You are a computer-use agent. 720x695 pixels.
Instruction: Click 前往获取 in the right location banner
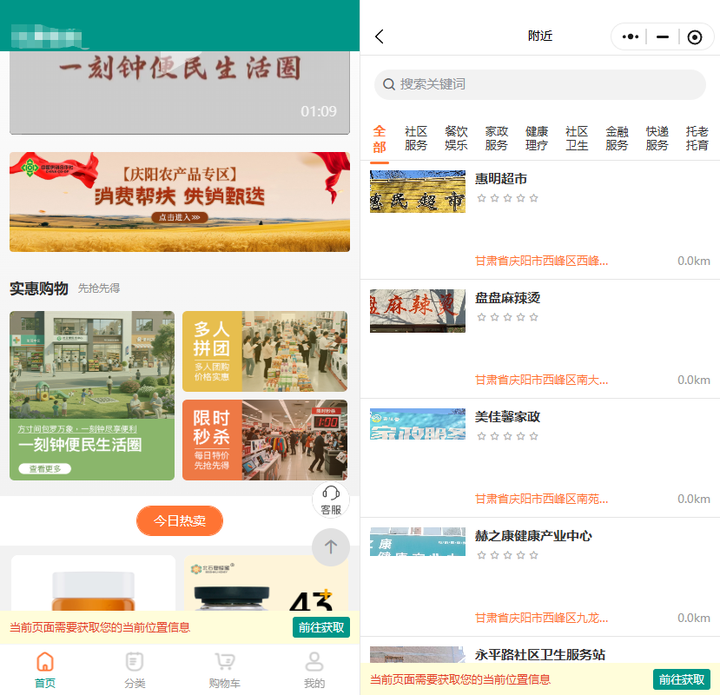click(681, 679)
